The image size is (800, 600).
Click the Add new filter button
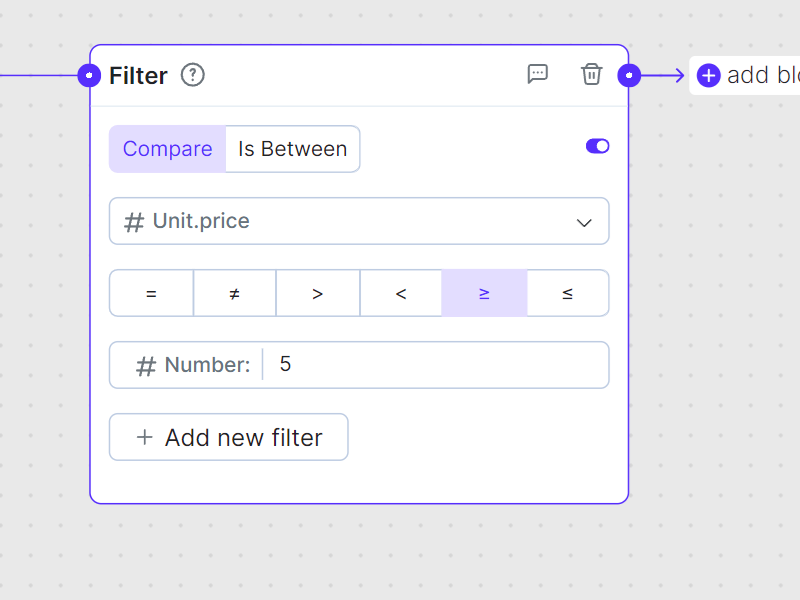point(229,437)
